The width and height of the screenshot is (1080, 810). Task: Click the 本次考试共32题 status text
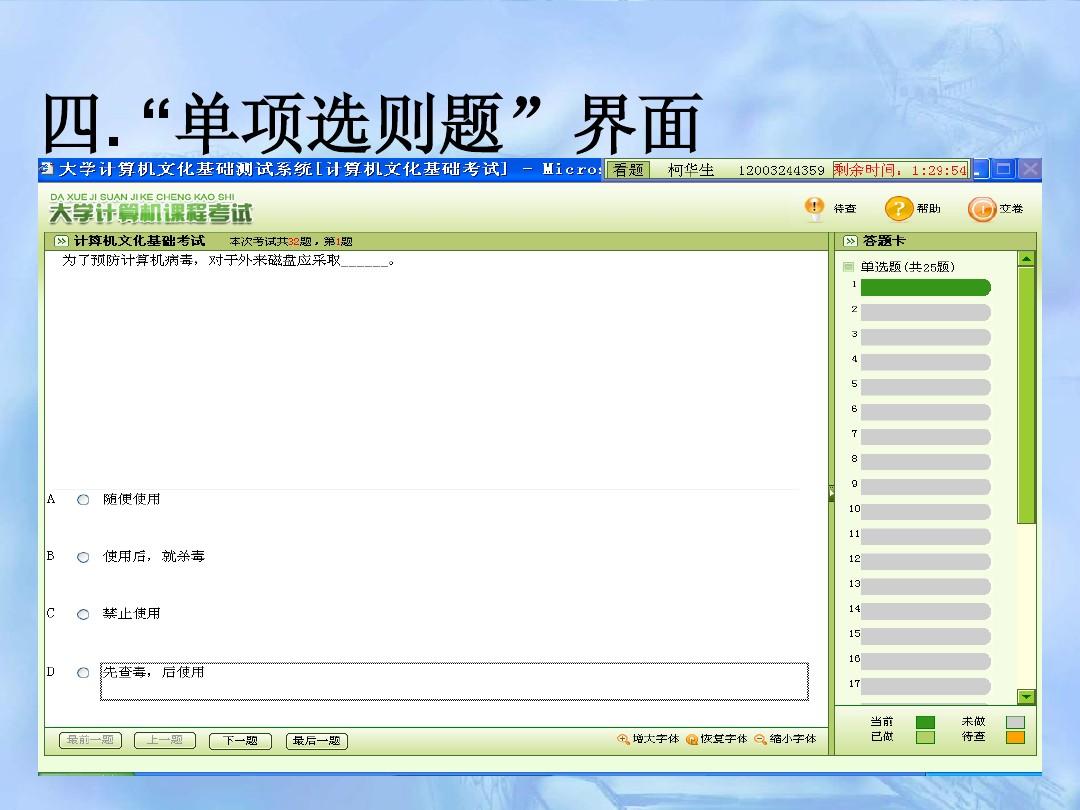[291, 241]
